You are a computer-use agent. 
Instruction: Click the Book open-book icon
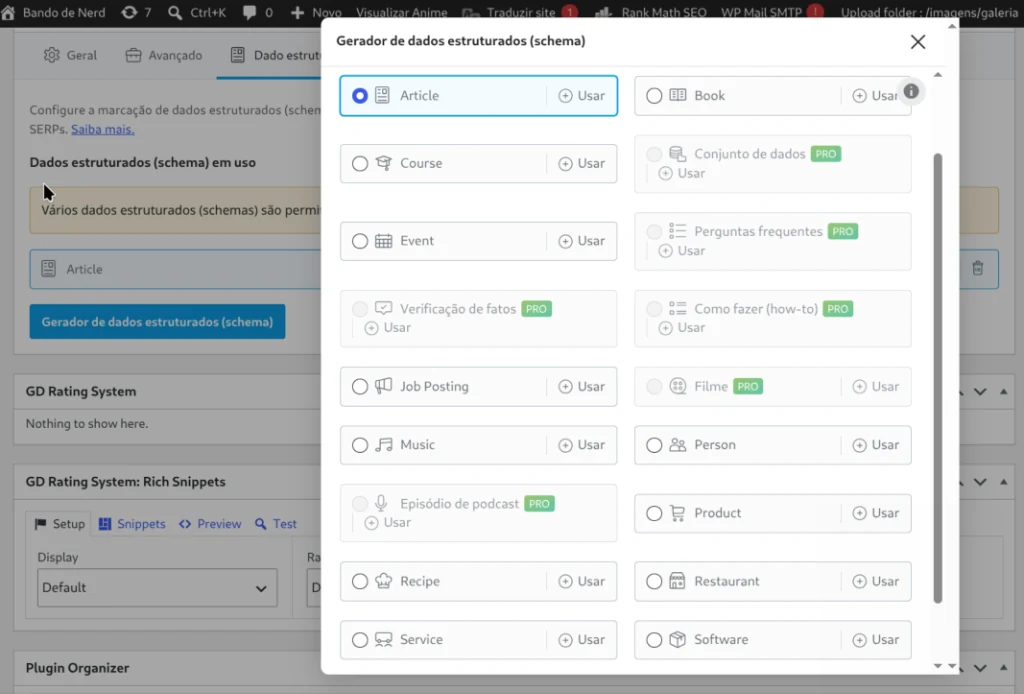(678, 95)
